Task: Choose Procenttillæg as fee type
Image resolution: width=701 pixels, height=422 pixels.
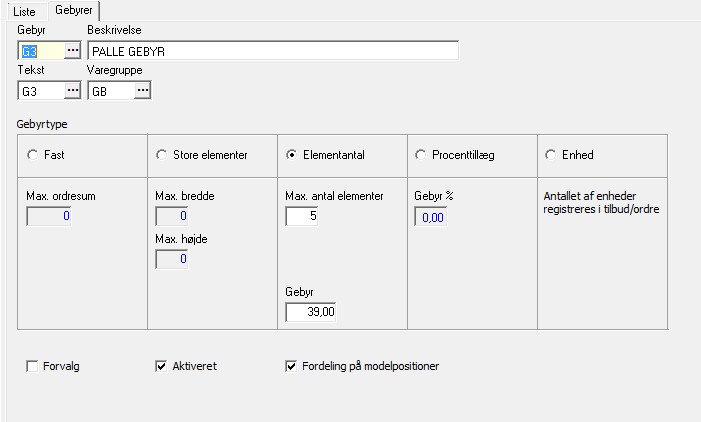Action: 420,155
